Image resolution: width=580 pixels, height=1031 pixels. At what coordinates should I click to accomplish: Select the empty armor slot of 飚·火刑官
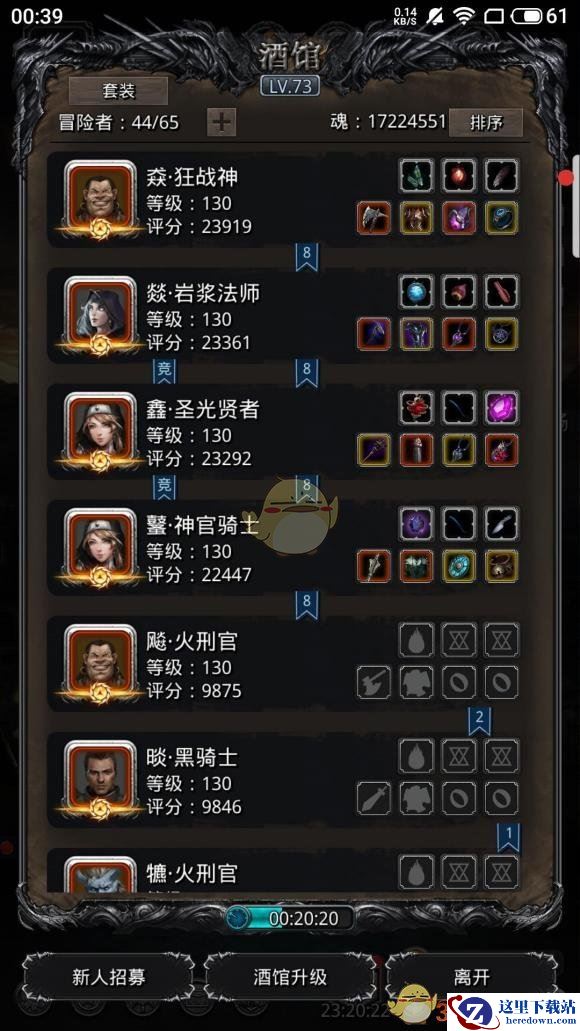[416, 683]
